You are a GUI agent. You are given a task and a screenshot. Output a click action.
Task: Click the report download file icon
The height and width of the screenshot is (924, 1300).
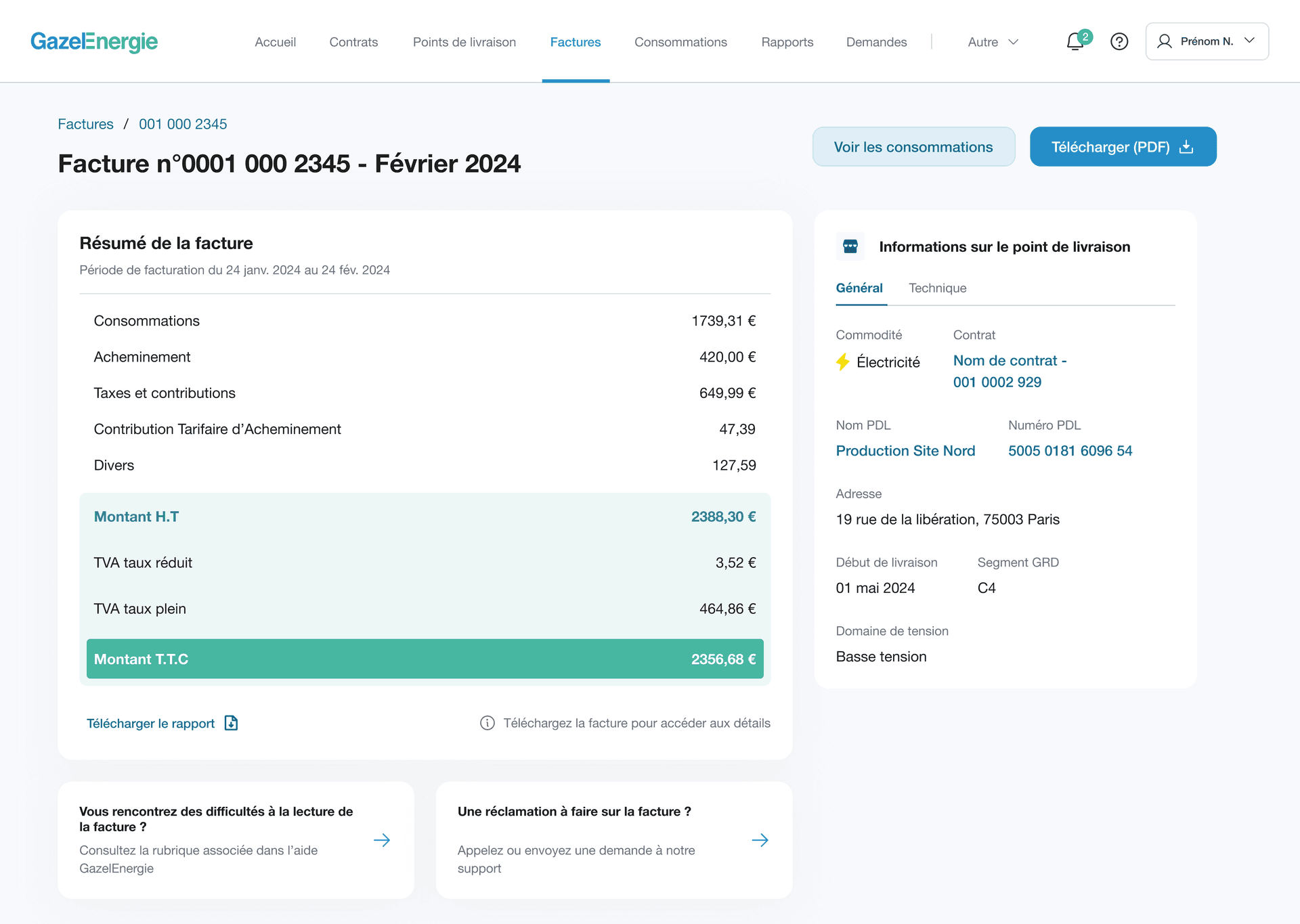click(x=231, y=723)
